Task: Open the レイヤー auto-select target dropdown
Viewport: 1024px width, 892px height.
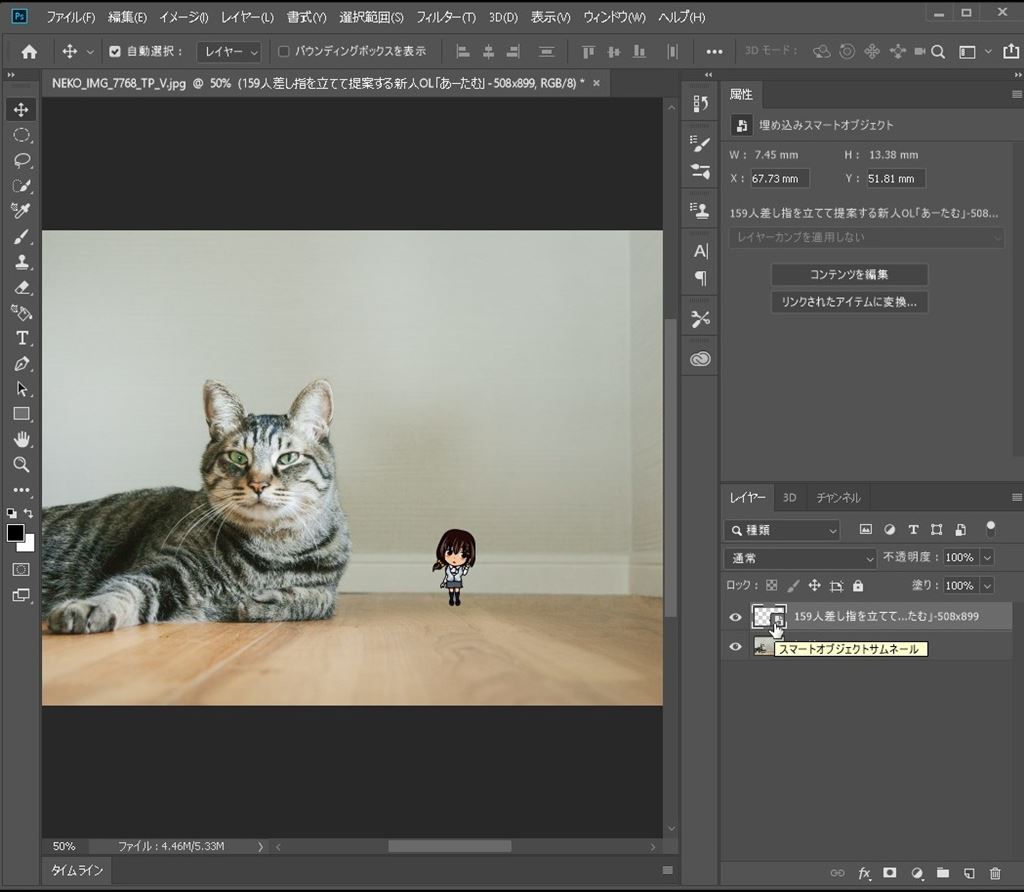Action: (x=229, y=51)
